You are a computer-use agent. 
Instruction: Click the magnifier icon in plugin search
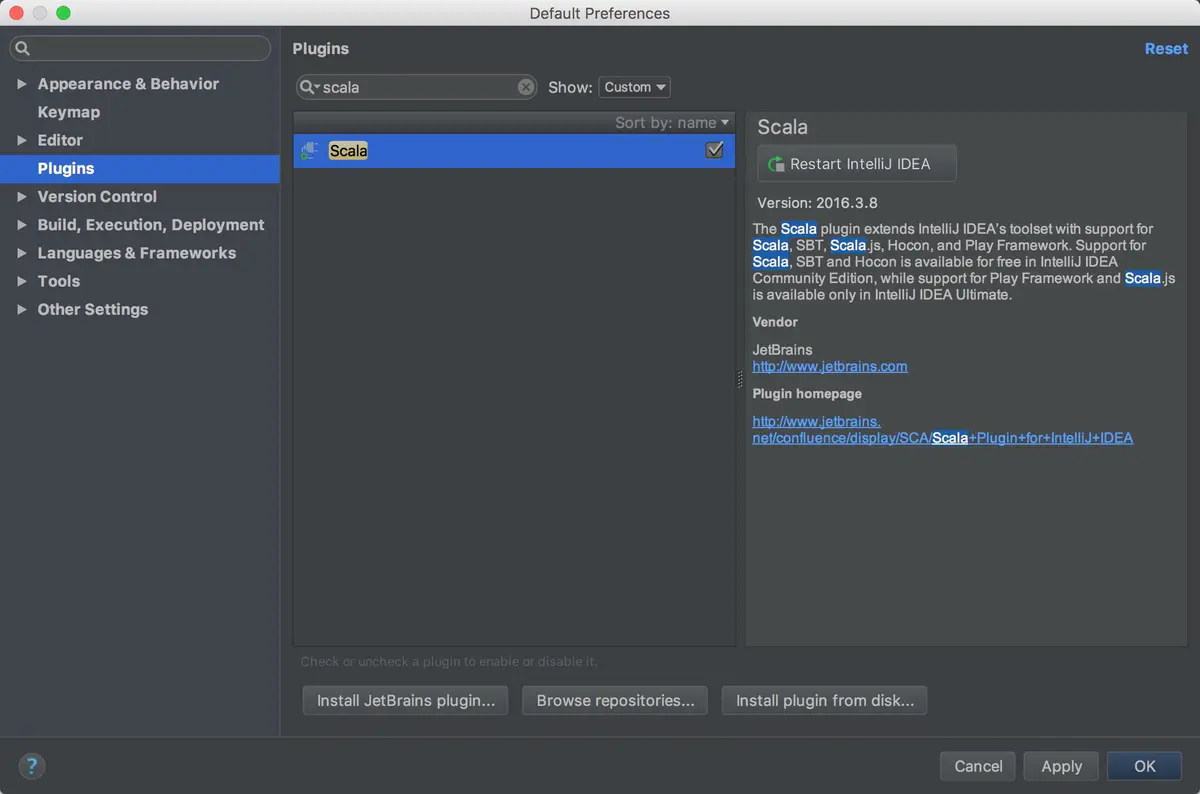309,87
